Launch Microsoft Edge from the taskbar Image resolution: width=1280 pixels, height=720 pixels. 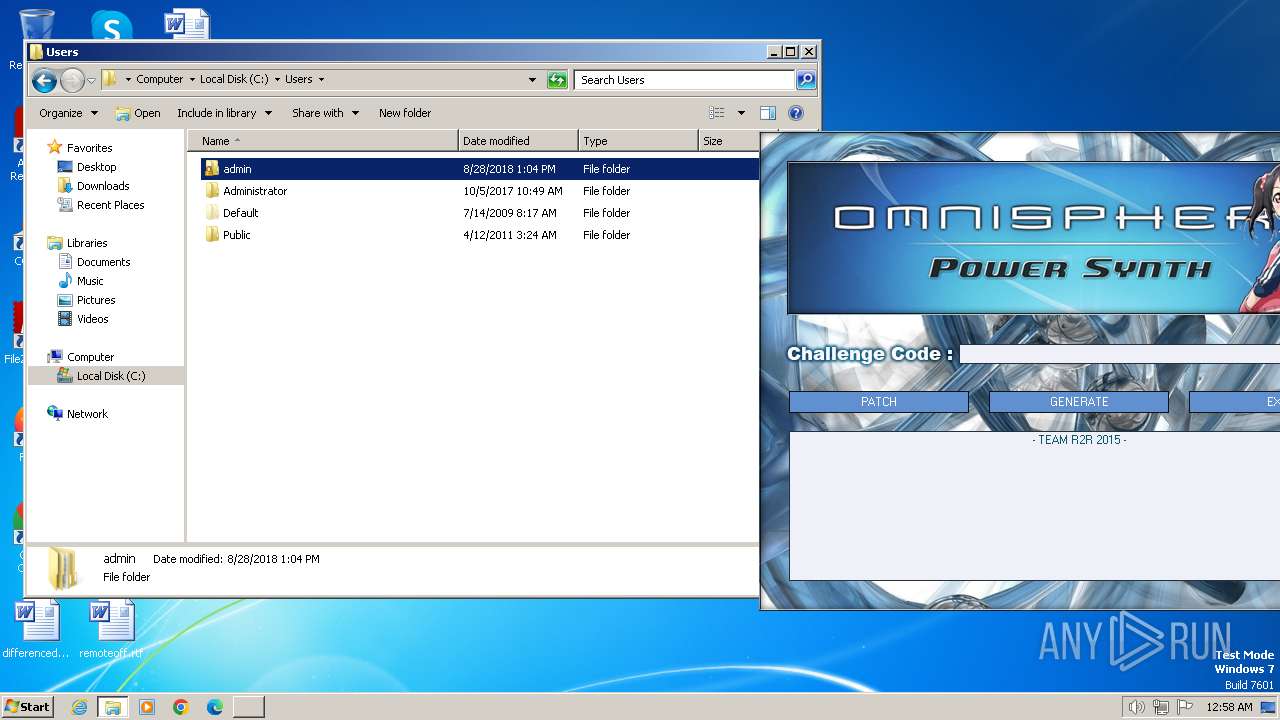215,707
